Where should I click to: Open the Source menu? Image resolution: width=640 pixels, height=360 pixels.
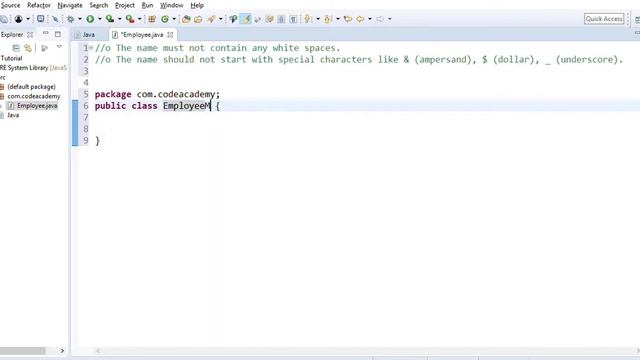[10, 5]
